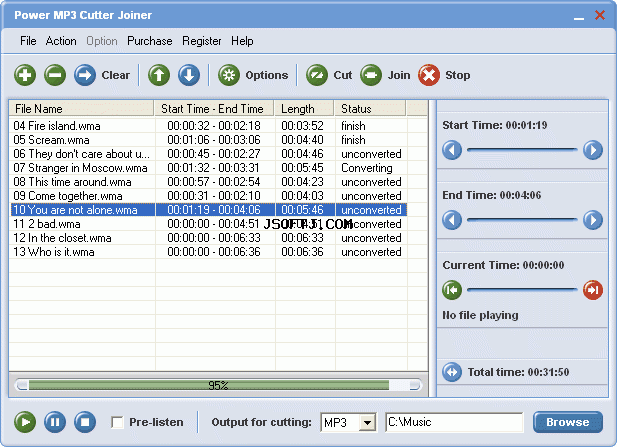
Task: Click the blue arrow Clear icon
Action: [x=85, y=75]
